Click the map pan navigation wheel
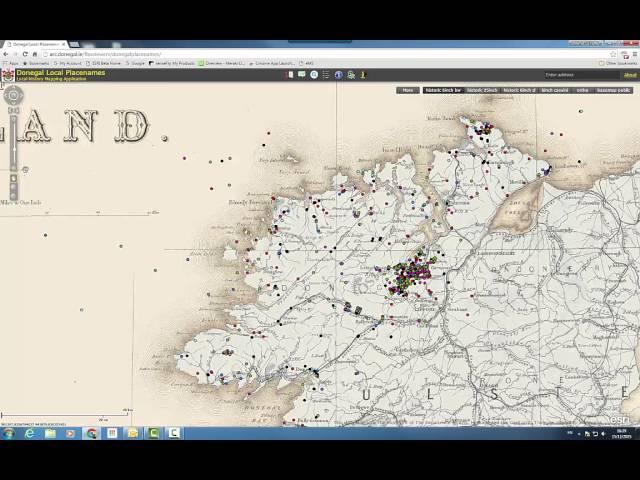640x480 pixels. (x=13, y=96)
